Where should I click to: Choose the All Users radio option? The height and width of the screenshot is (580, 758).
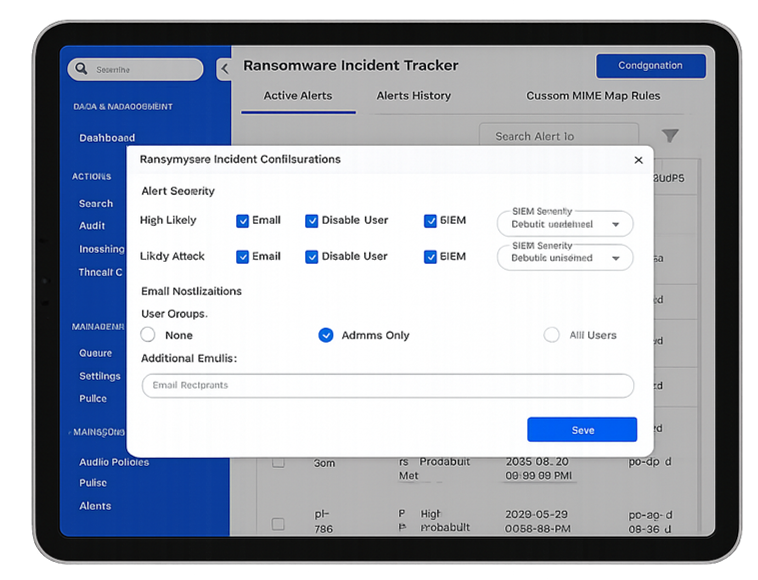click(551, 334)
